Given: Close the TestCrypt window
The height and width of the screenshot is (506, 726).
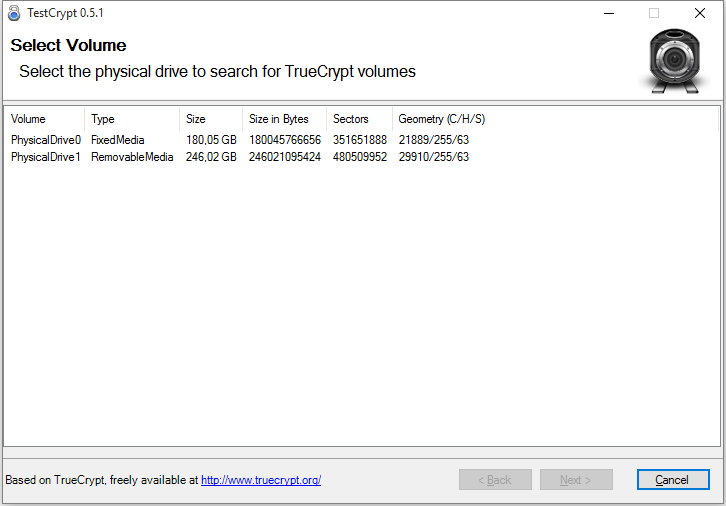Looking at the screenshot, I should click(x=700, y=13).
